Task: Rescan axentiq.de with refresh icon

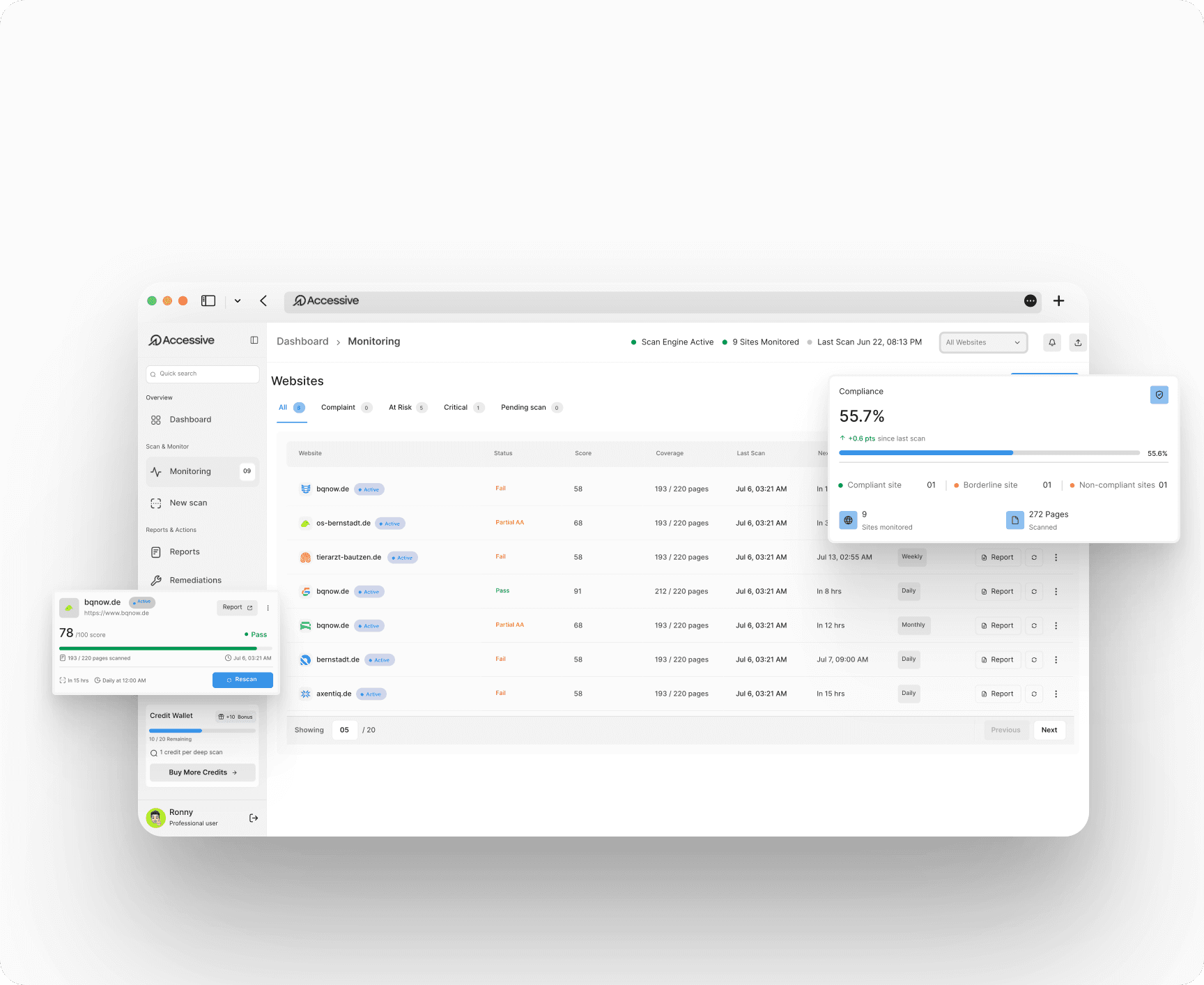Action: tap(1034, 694)
